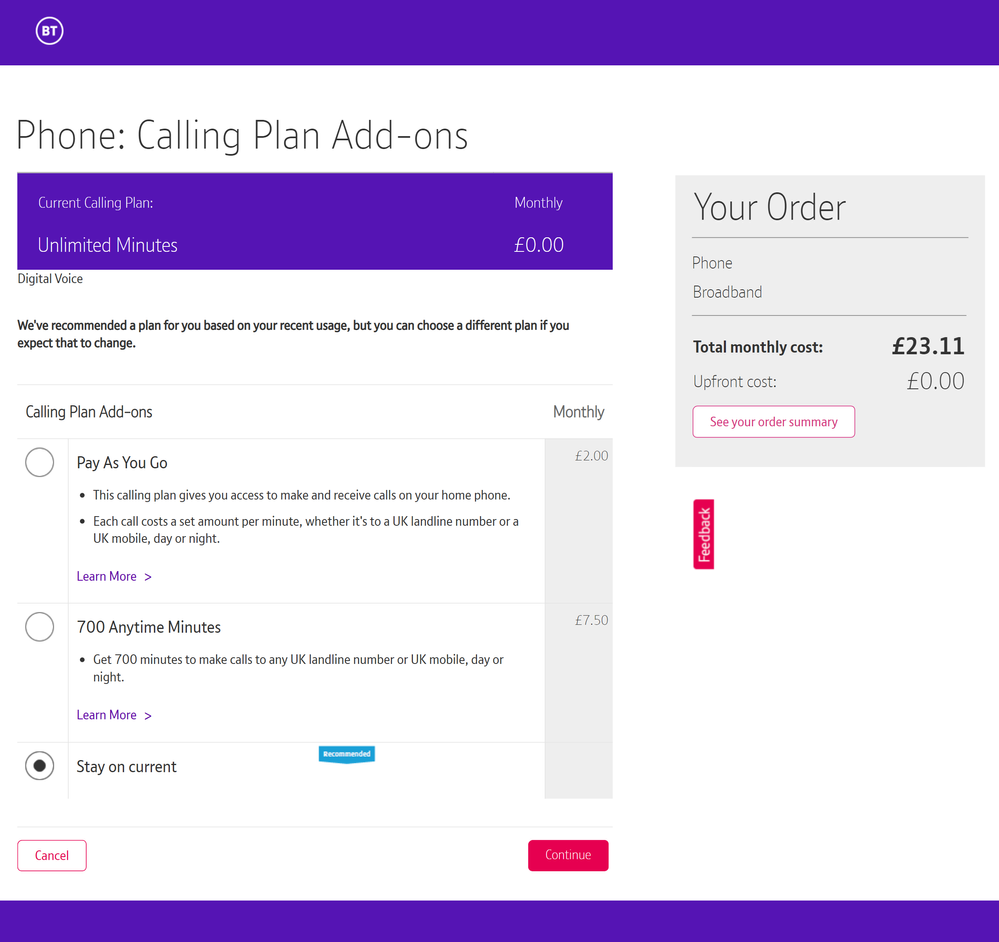Click the blue Recommended badge

[346, 754]
